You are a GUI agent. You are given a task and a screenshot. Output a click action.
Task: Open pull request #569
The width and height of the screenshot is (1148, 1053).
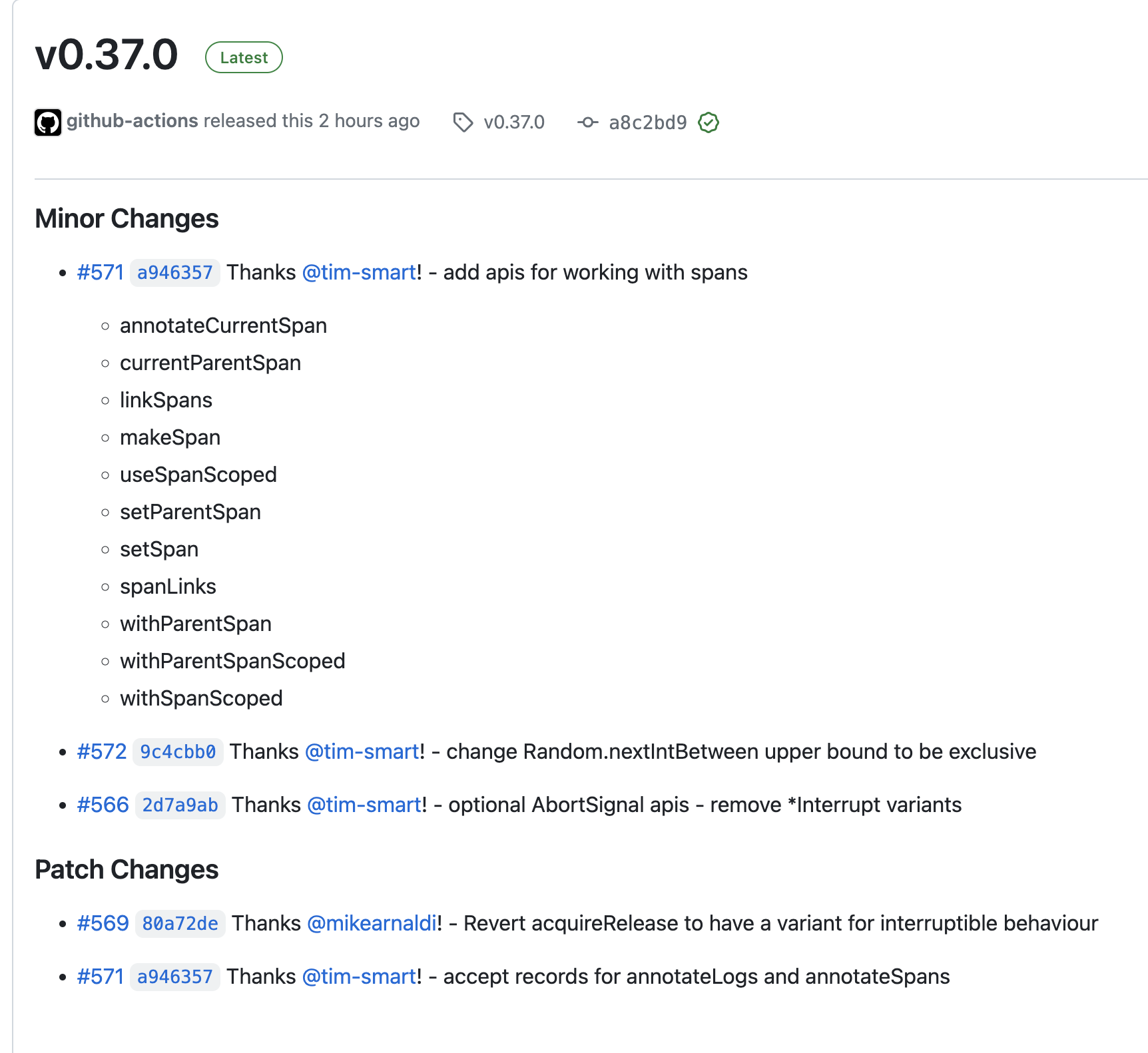point(103,924)
